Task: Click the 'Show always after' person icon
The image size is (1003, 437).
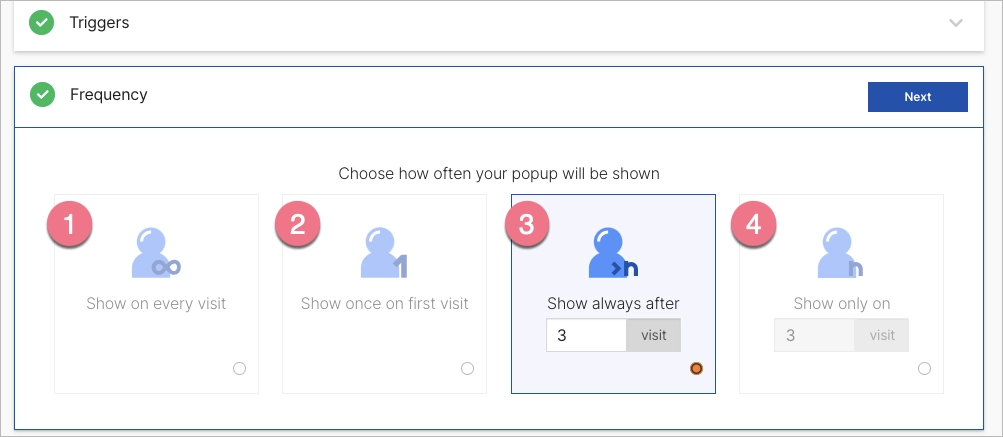Action: point(612,252)
